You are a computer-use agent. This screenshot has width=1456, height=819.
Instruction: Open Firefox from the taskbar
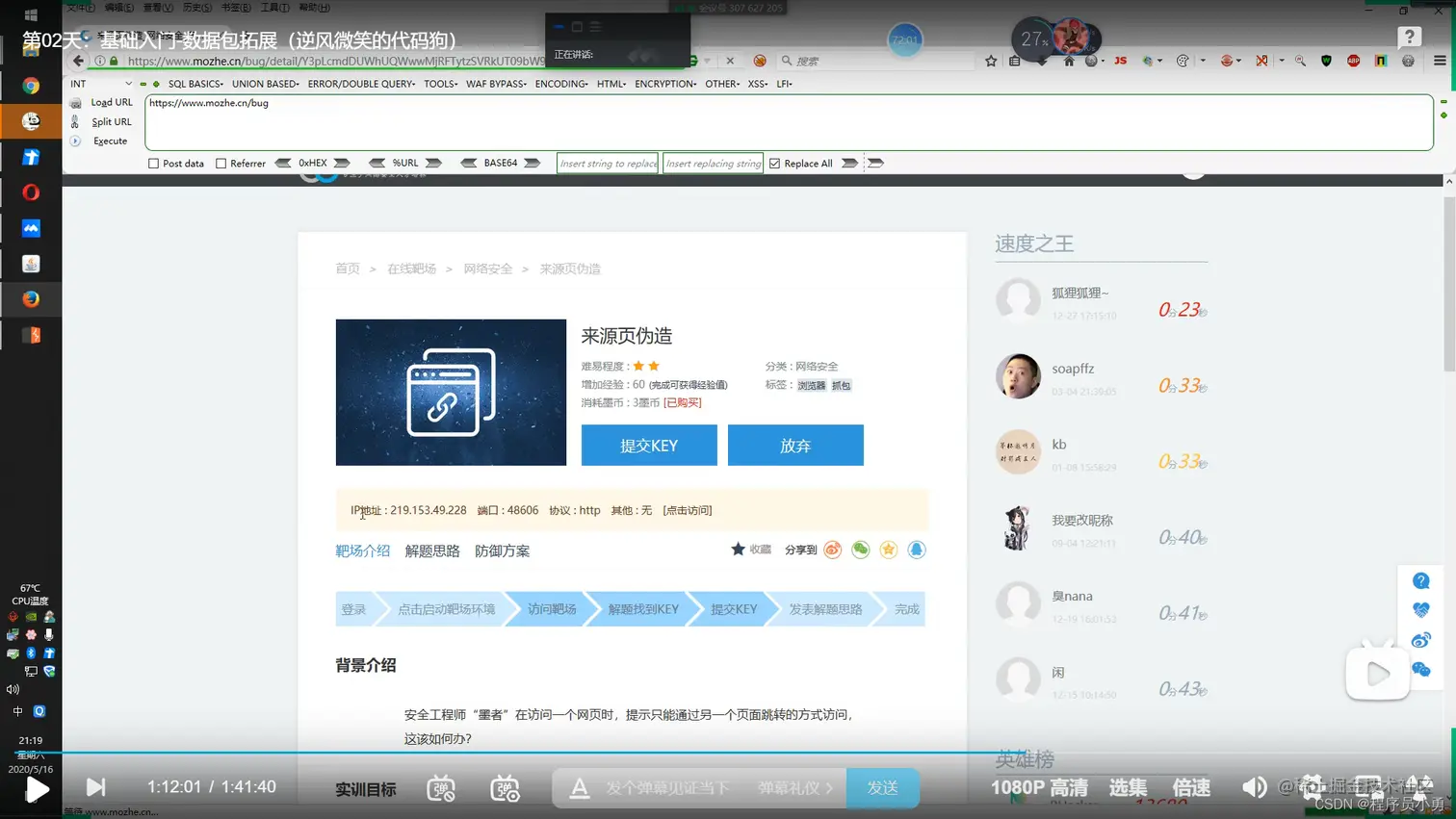31,299
